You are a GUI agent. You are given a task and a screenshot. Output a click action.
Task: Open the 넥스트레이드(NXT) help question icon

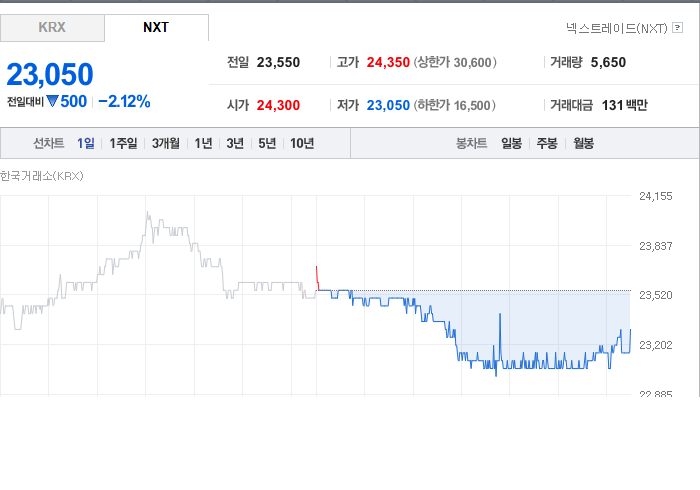pos(677,28)
